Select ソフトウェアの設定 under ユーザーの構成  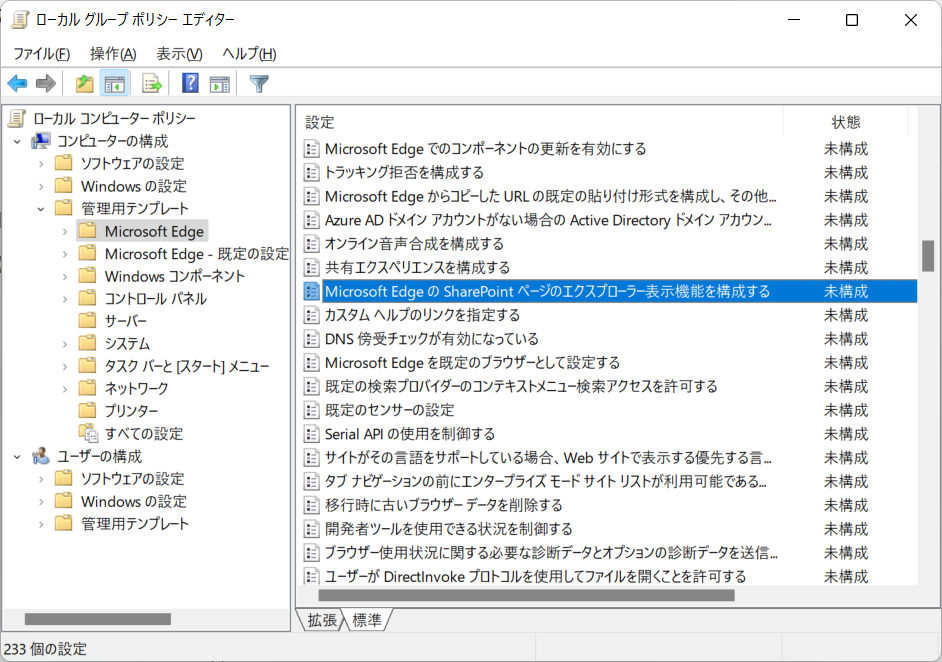132,479
